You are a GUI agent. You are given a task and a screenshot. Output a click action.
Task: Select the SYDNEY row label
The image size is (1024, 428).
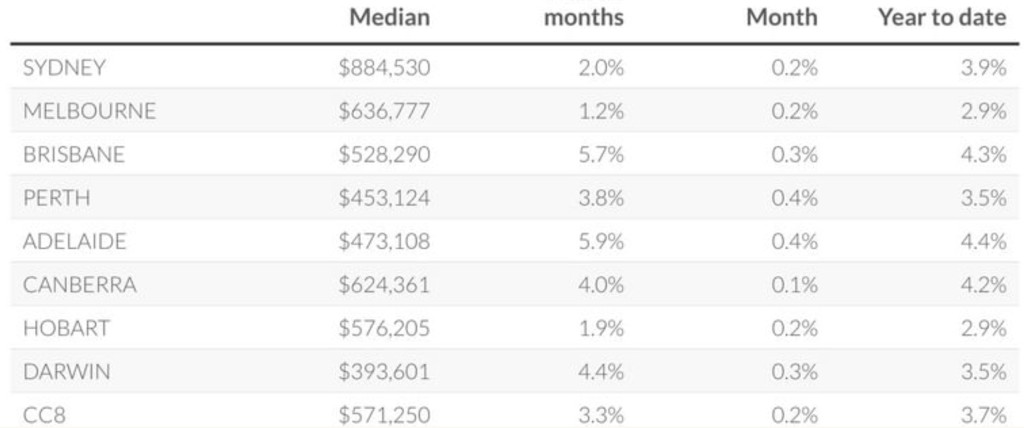64,68
